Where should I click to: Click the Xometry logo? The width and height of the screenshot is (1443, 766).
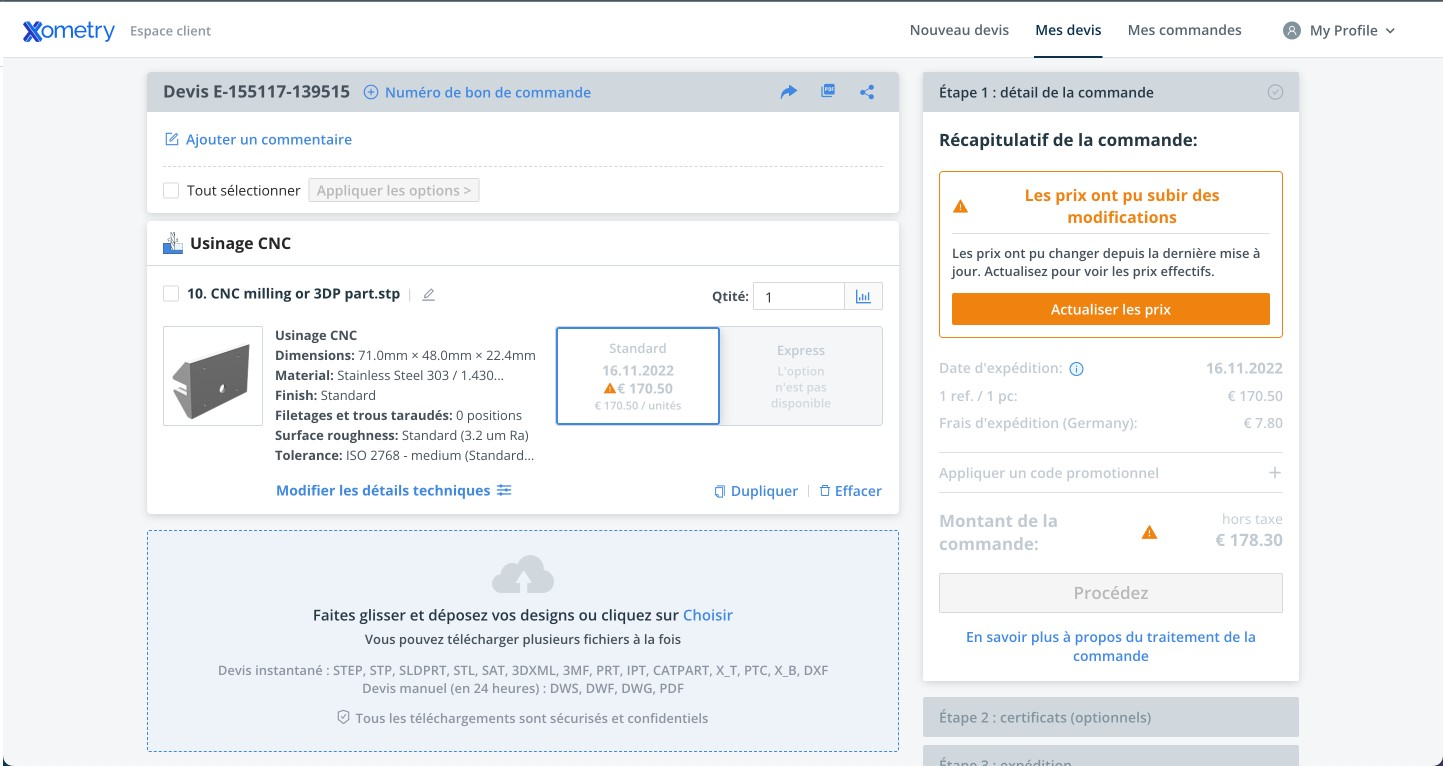(x=69, y=31)
